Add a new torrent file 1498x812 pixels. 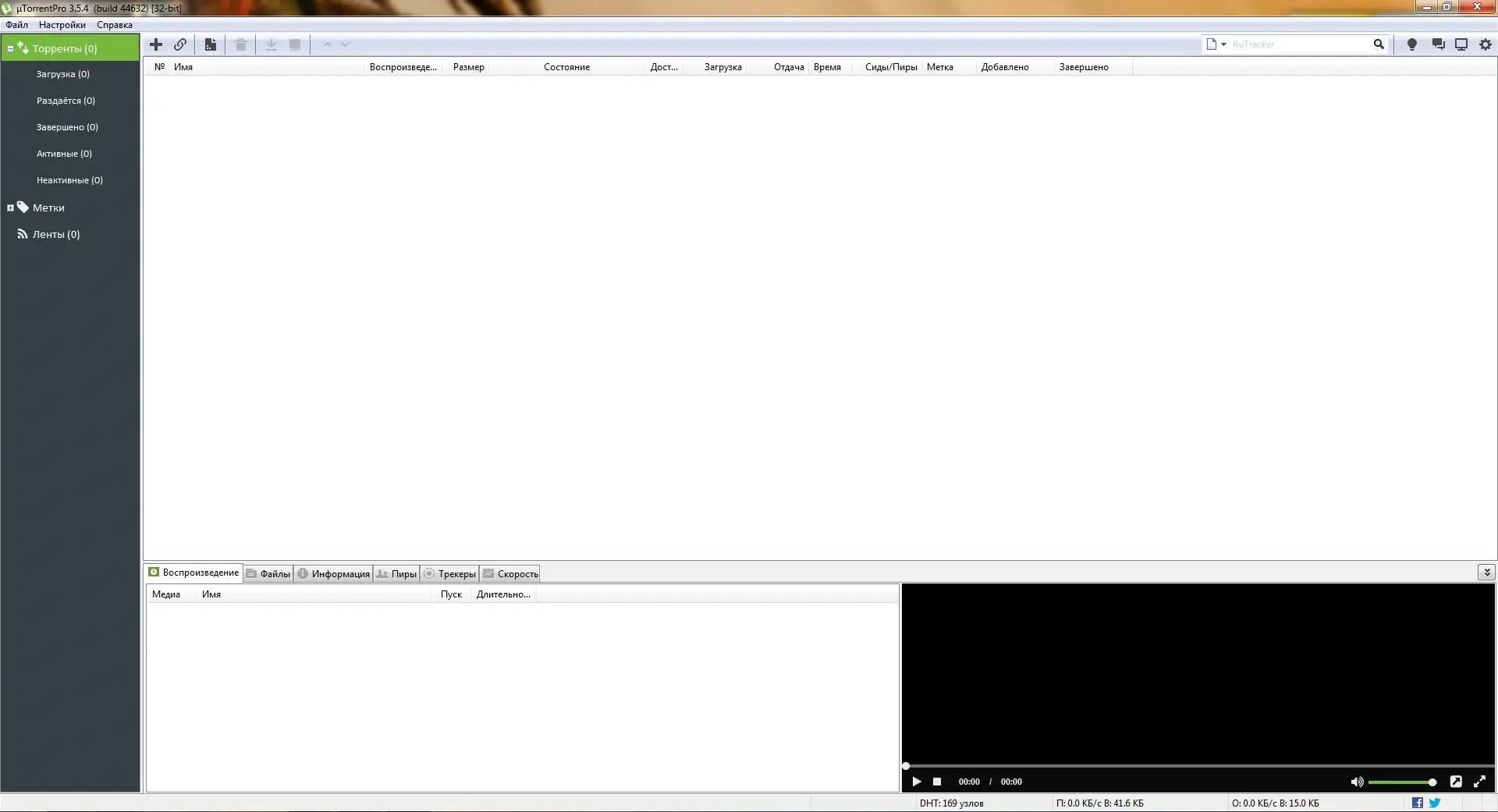[x=155, y=44]
